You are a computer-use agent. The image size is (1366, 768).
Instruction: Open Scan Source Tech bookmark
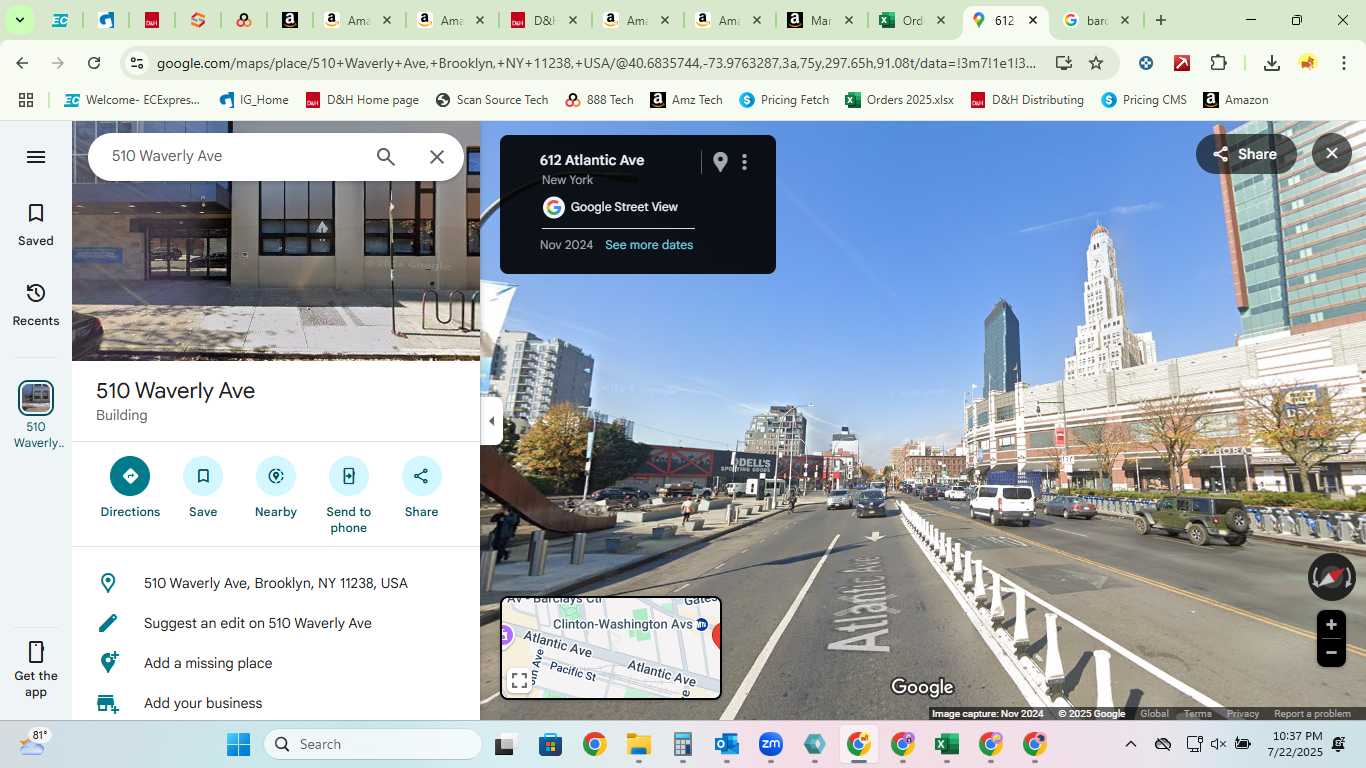click(x=492, y=100)
